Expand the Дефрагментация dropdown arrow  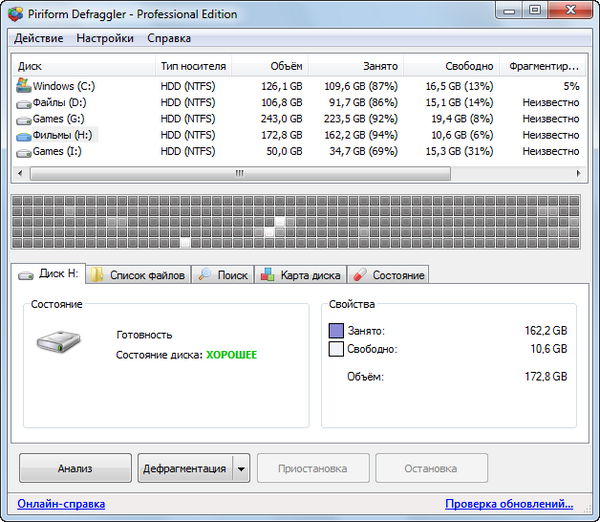[241, 469]
